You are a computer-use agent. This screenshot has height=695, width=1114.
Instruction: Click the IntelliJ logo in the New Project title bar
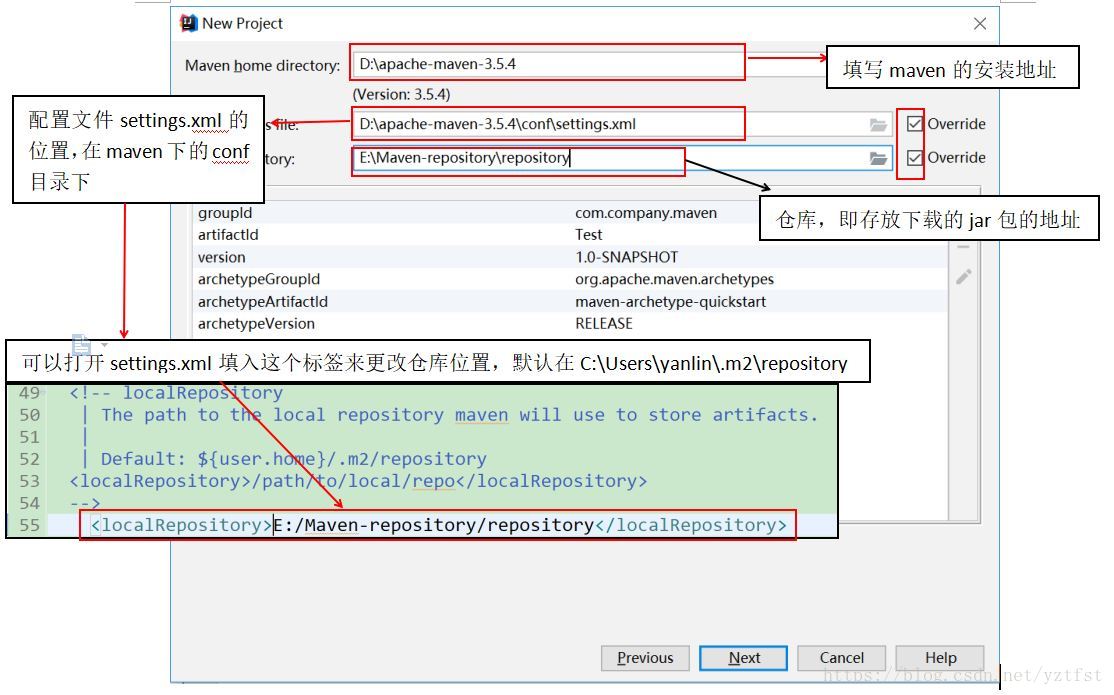click(x=188, y=23)
